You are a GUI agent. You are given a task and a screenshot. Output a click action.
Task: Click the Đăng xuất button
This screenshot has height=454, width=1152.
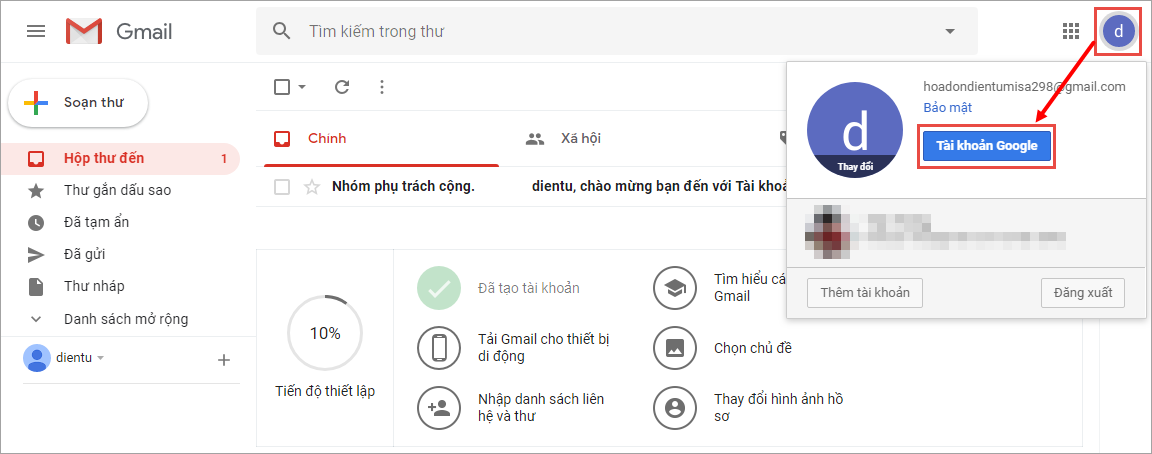pyautogui.click(x=1082, y=292)
